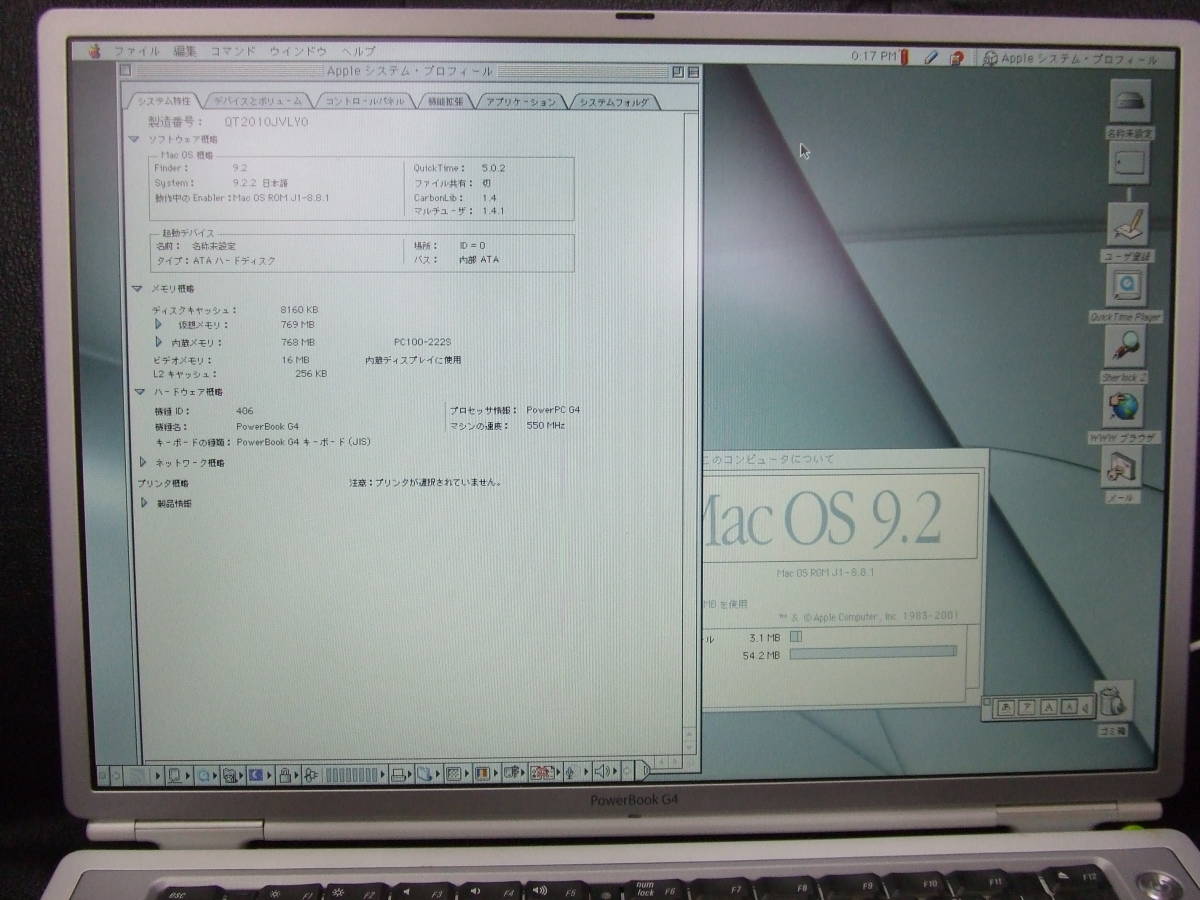Viewport: 1200px width, 900px height.
Task: Select the システム特性 tab
Action: (164, 101)
